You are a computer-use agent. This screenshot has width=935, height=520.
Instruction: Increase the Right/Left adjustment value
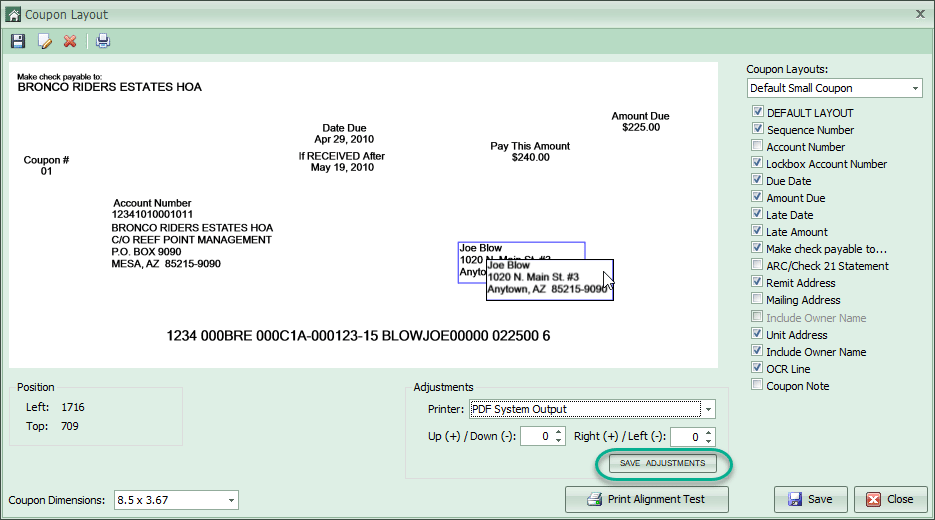tap(708, 432)
